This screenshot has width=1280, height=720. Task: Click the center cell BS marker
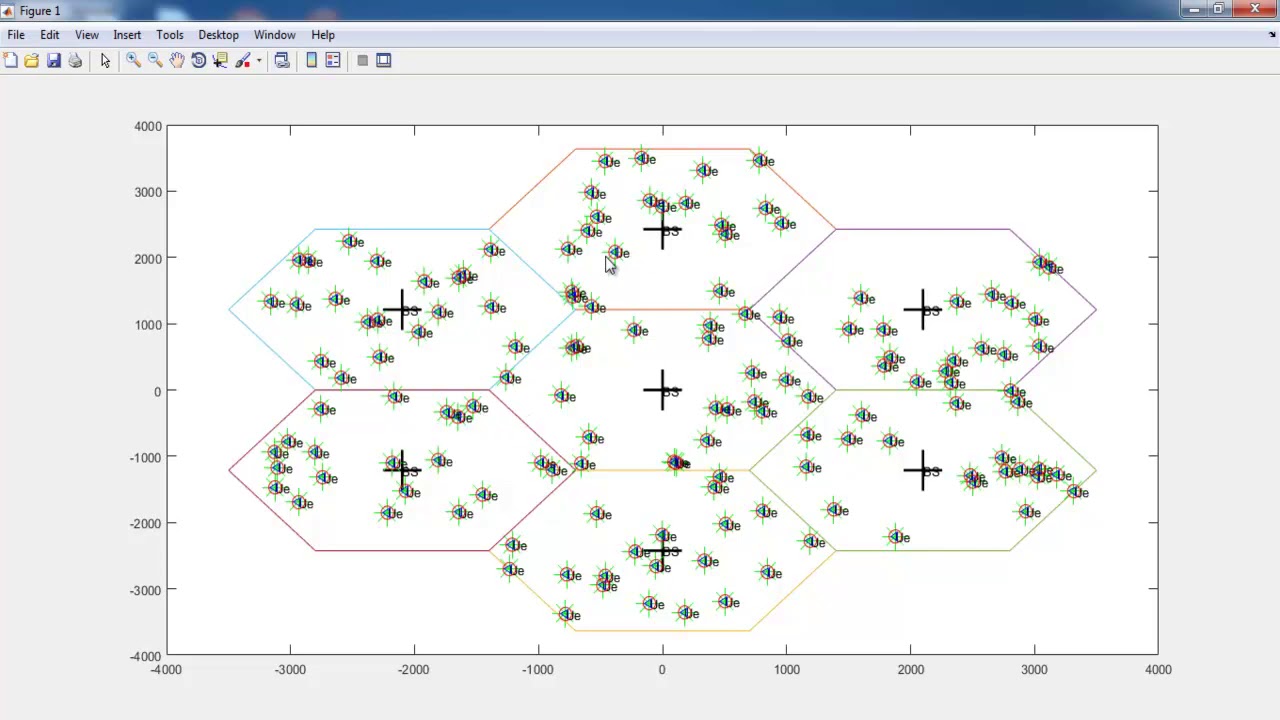[x=662, y=390]
